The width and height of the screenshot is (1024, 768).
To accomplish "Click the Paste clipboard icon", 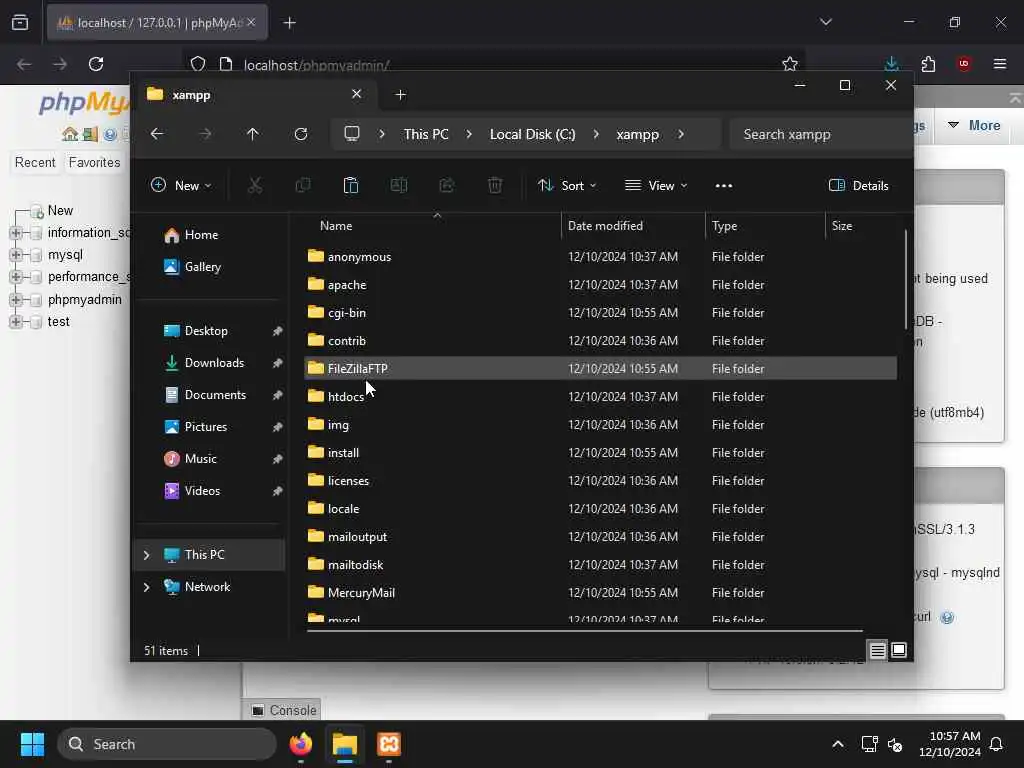I will coord(351,185).
